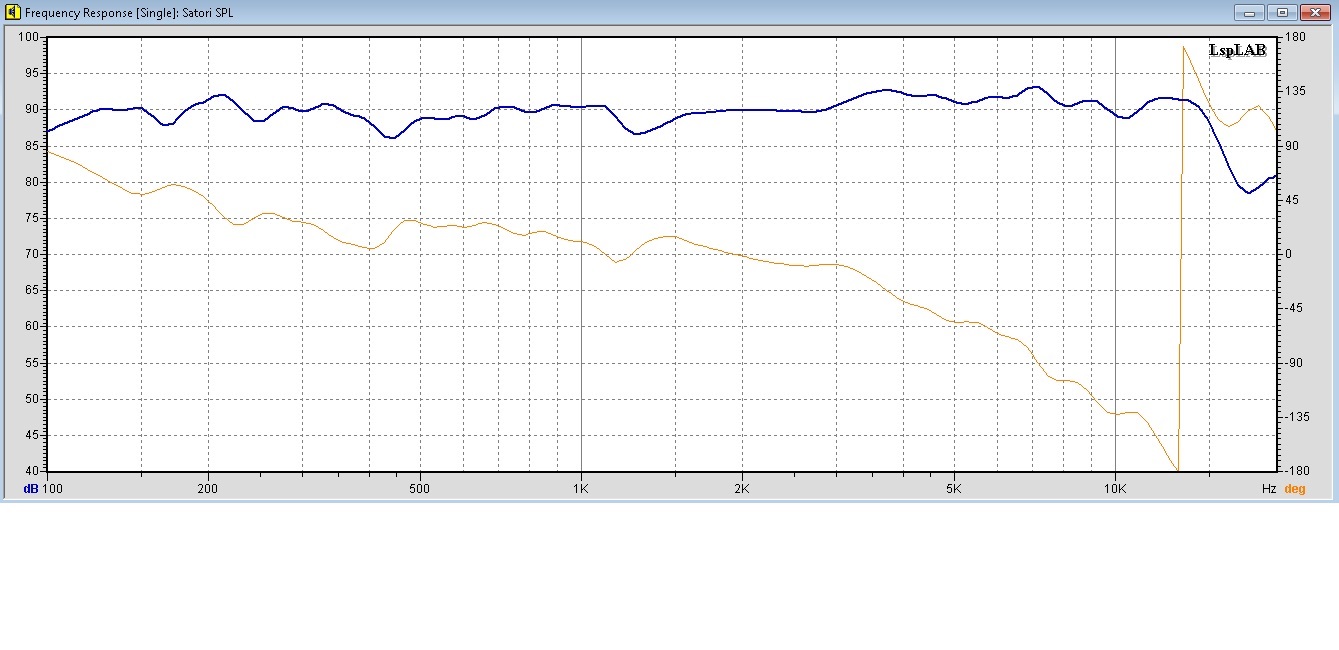Click the '70' value on dB axis
Viewport: 1339px width, 650px height.
click(31, 254)
